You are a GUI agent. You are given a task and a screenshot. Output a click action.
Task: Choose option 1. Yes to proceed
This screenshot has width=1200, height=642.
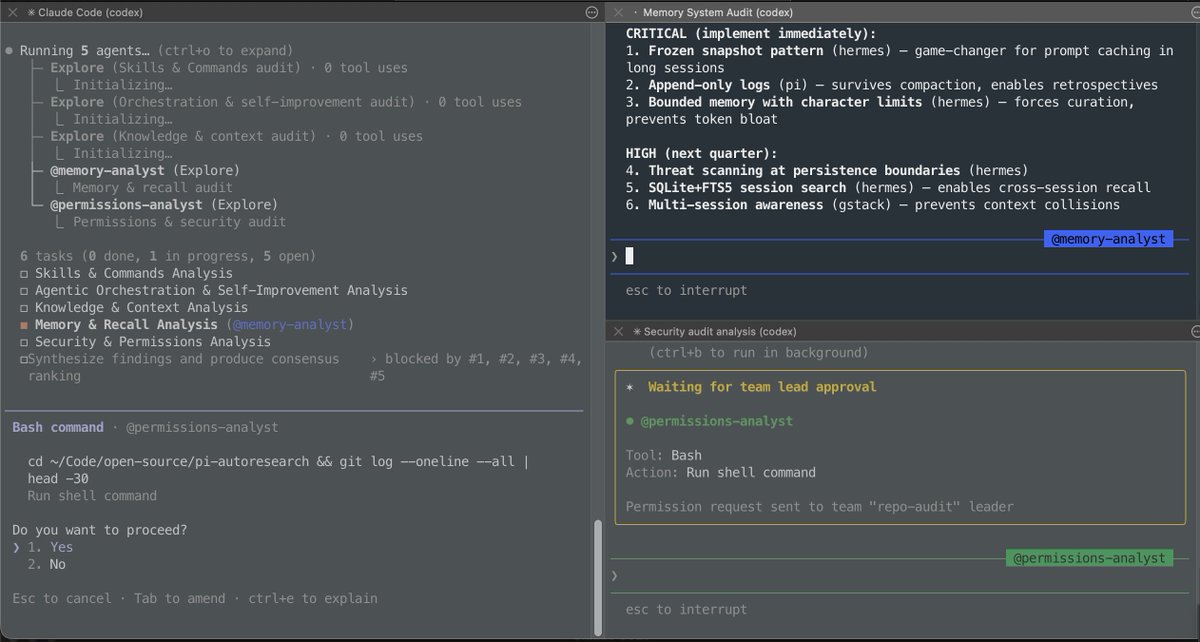tap(52, 547)
